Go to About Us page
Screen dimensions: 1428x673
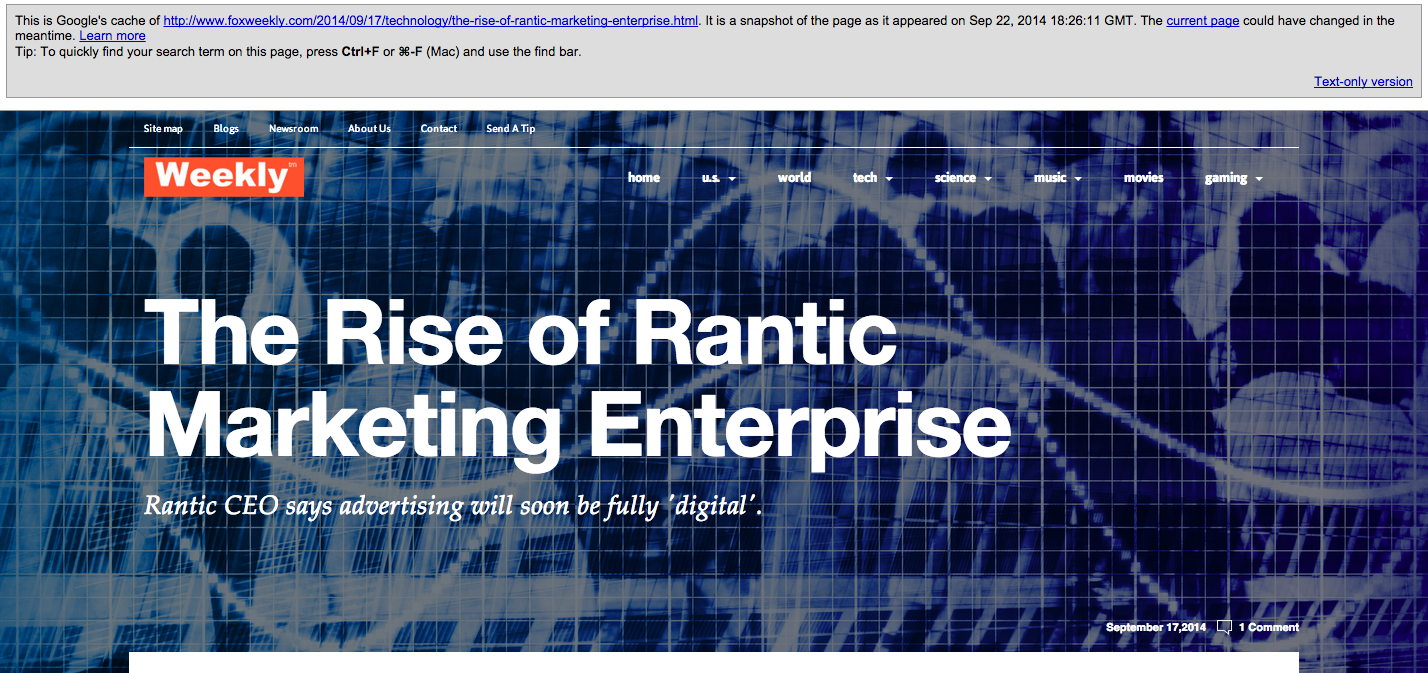(369, 128)
